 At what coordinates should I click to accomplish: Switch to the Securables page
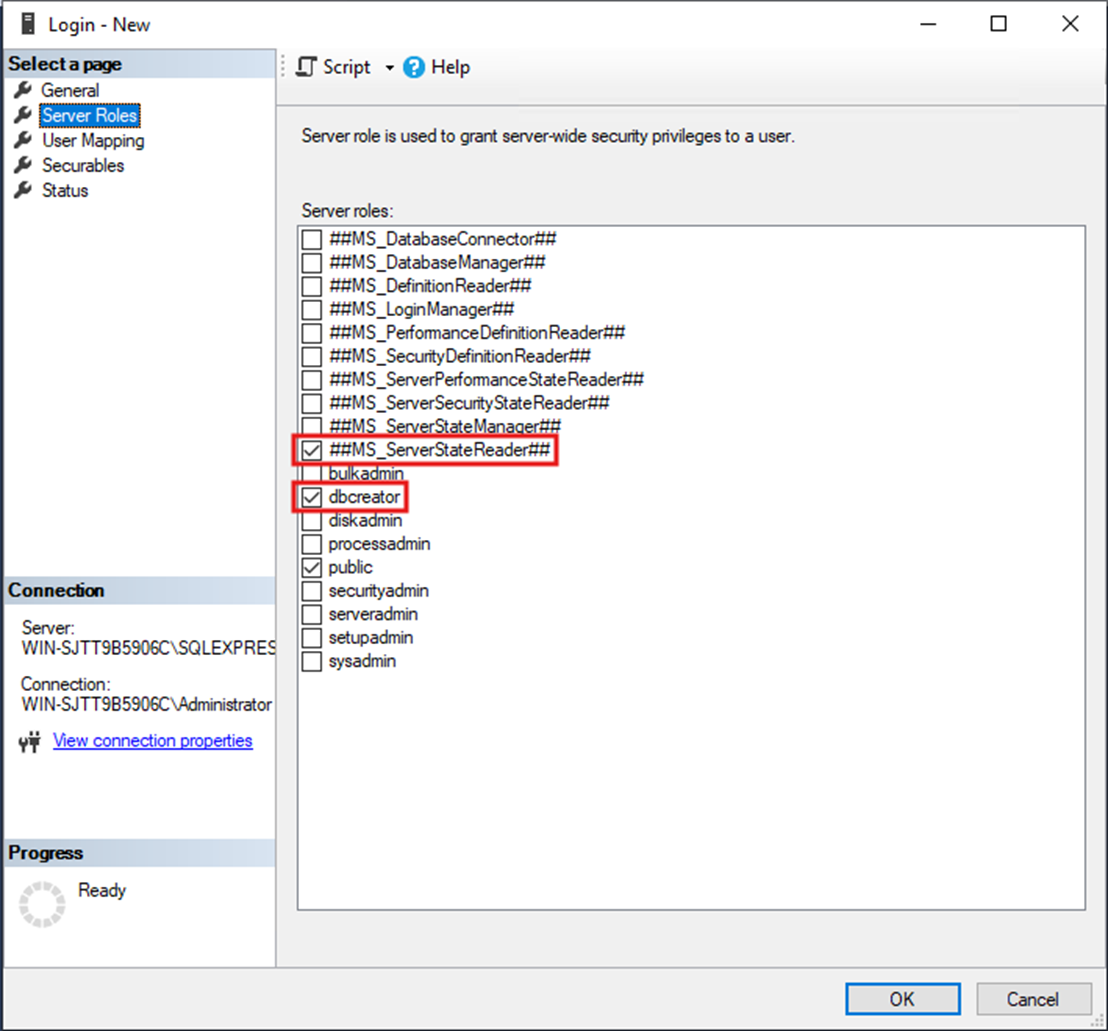click(83, 165)
